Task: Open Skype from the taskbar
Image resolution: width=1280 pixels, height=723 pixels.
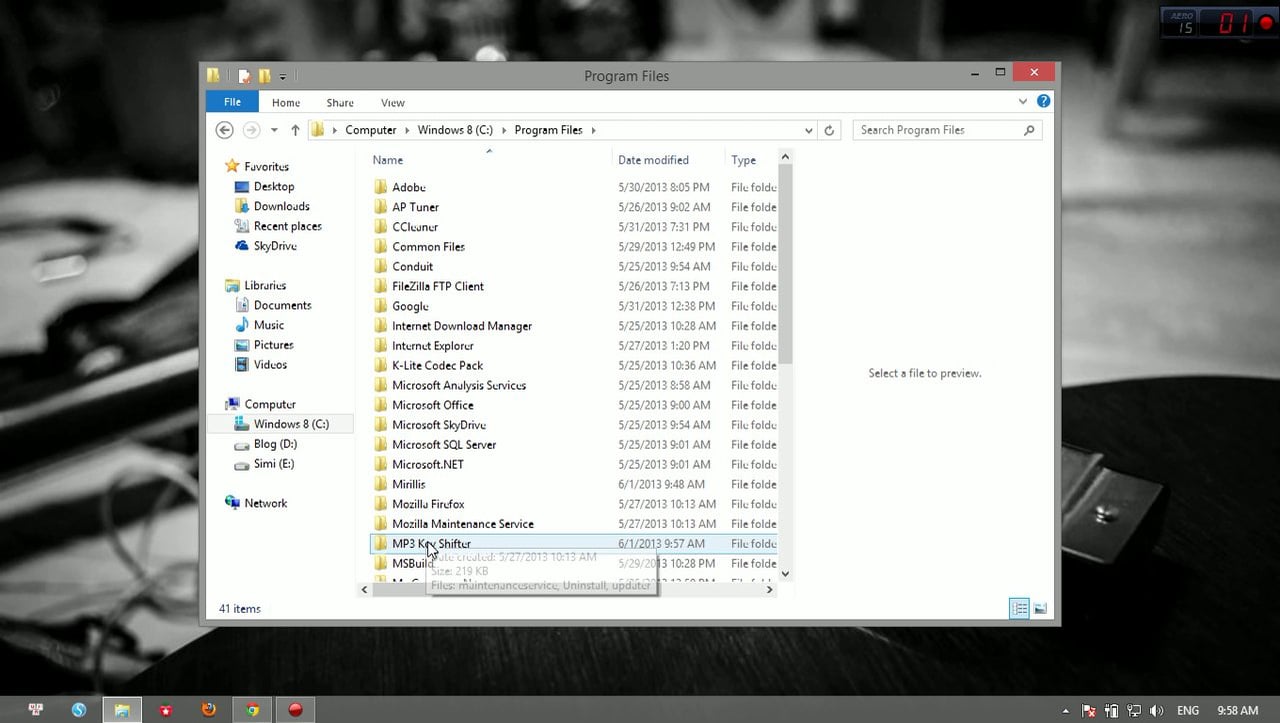Action: (x=79, y=710)
